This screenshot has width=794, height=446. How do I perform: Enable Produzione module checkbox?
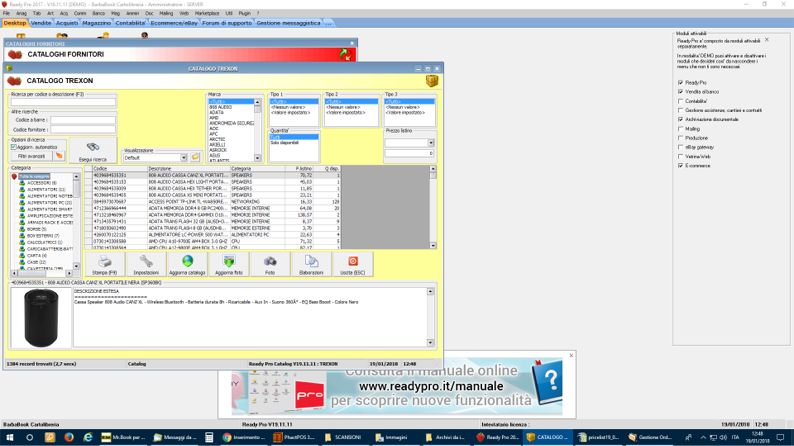[x=681, y=138]
